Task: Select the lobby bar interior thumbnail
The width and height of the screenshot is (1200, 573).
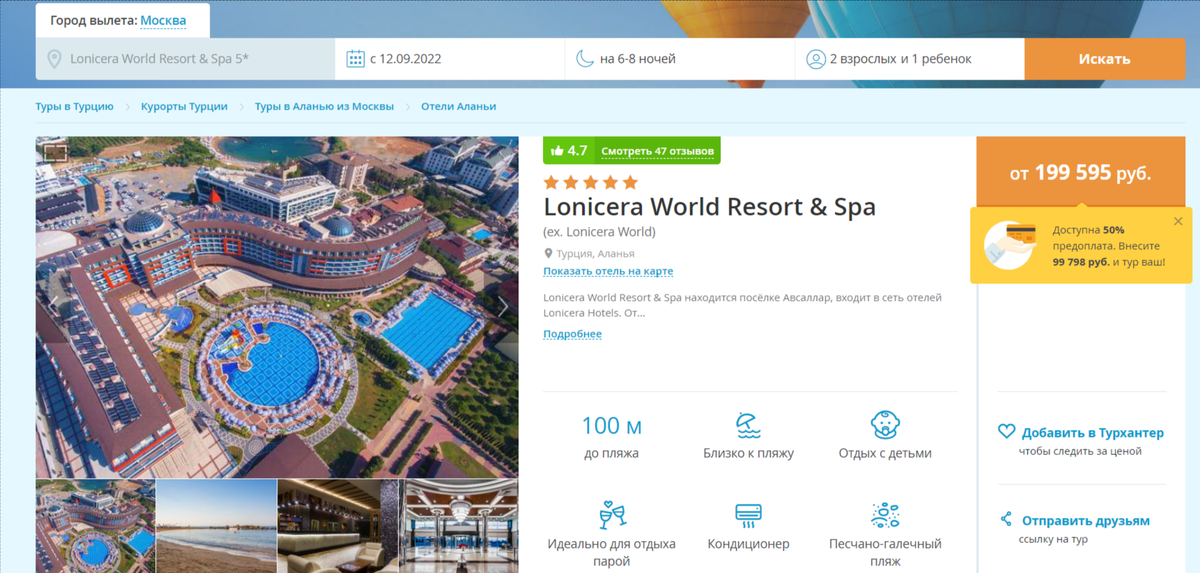Action: click(338, 526)
